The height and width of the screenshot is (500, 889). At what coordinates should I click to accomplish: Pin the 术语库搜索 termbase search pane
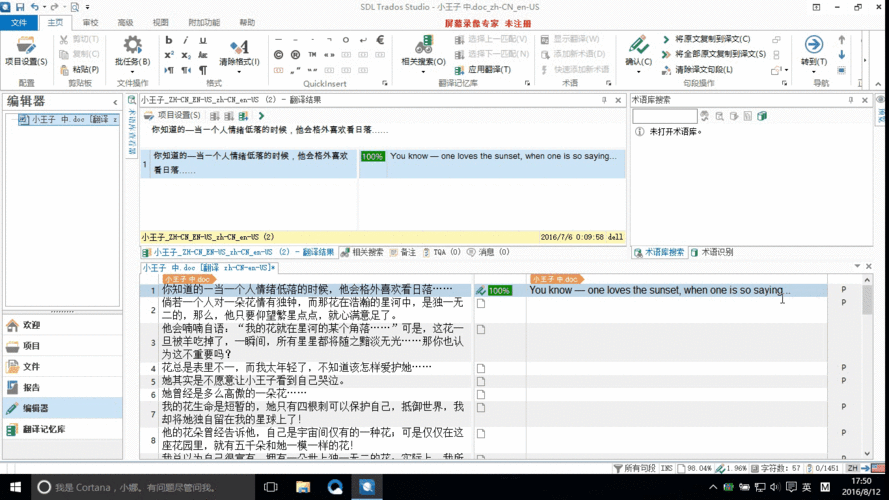(x=850, y=100)
